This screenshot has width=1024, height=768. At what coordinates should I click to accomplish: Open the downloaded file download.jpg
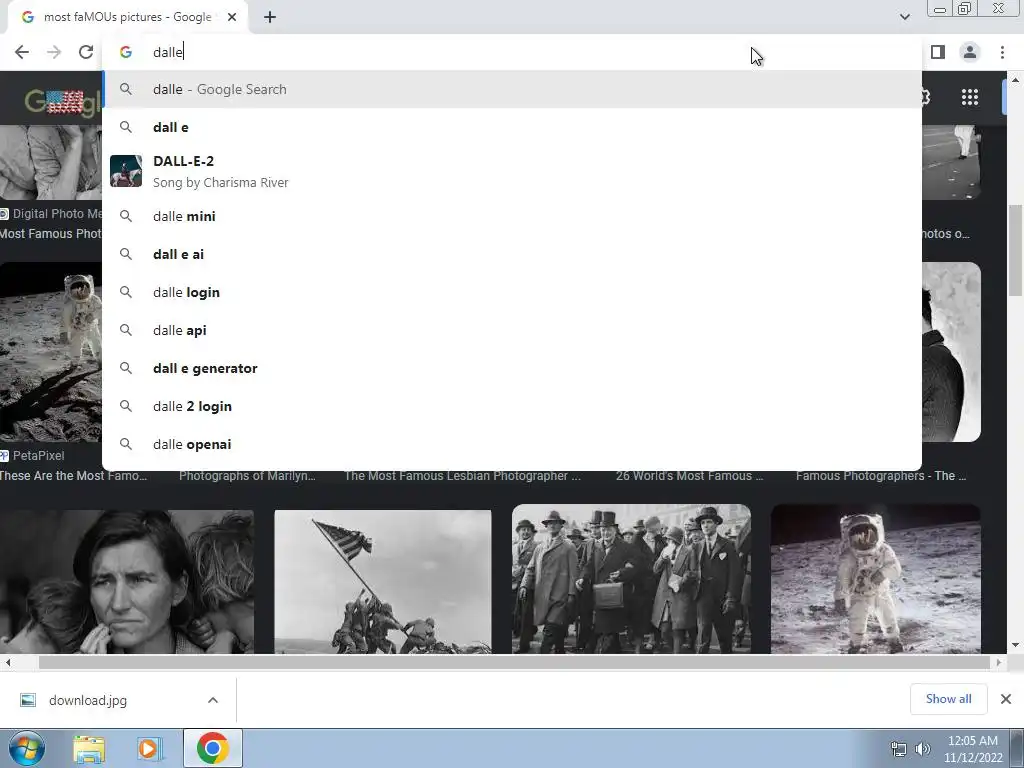(88, 701)
